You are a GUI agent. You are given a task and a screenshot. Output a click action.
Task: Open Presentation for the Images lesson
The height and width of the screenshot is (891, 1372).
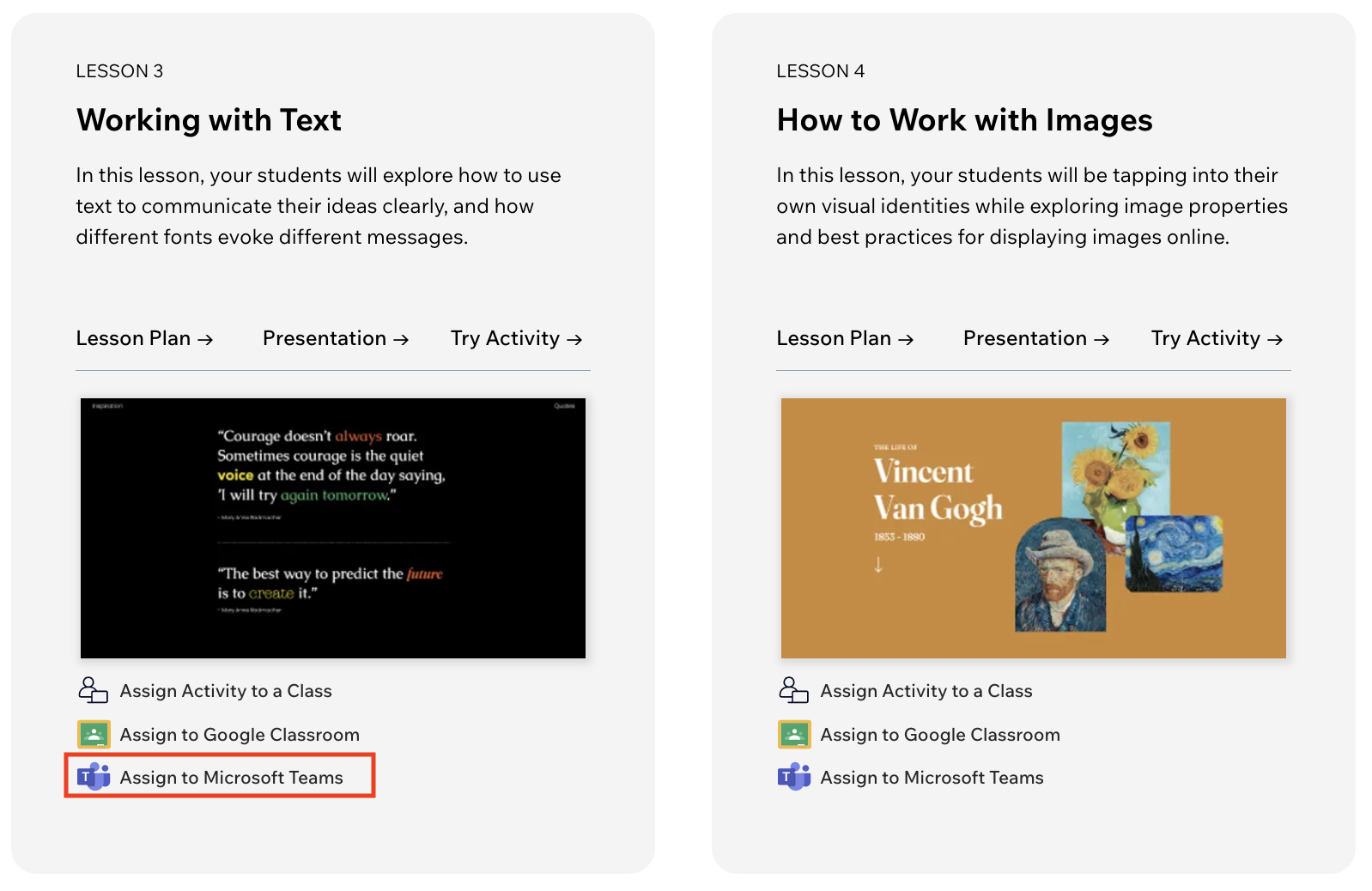point(1035,339)
